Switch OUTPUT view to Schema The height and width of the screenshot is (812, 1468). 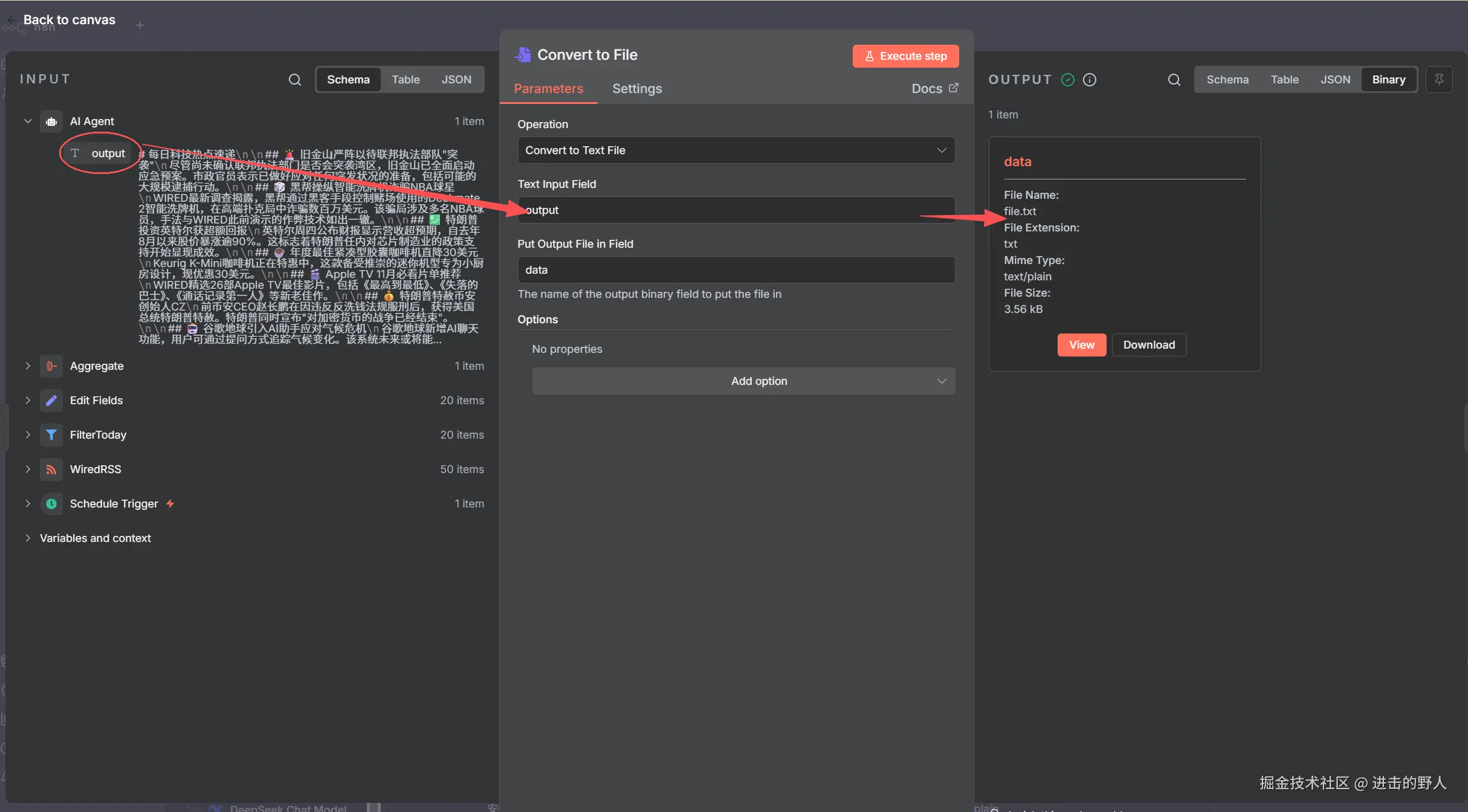(x=1227, y=79)
